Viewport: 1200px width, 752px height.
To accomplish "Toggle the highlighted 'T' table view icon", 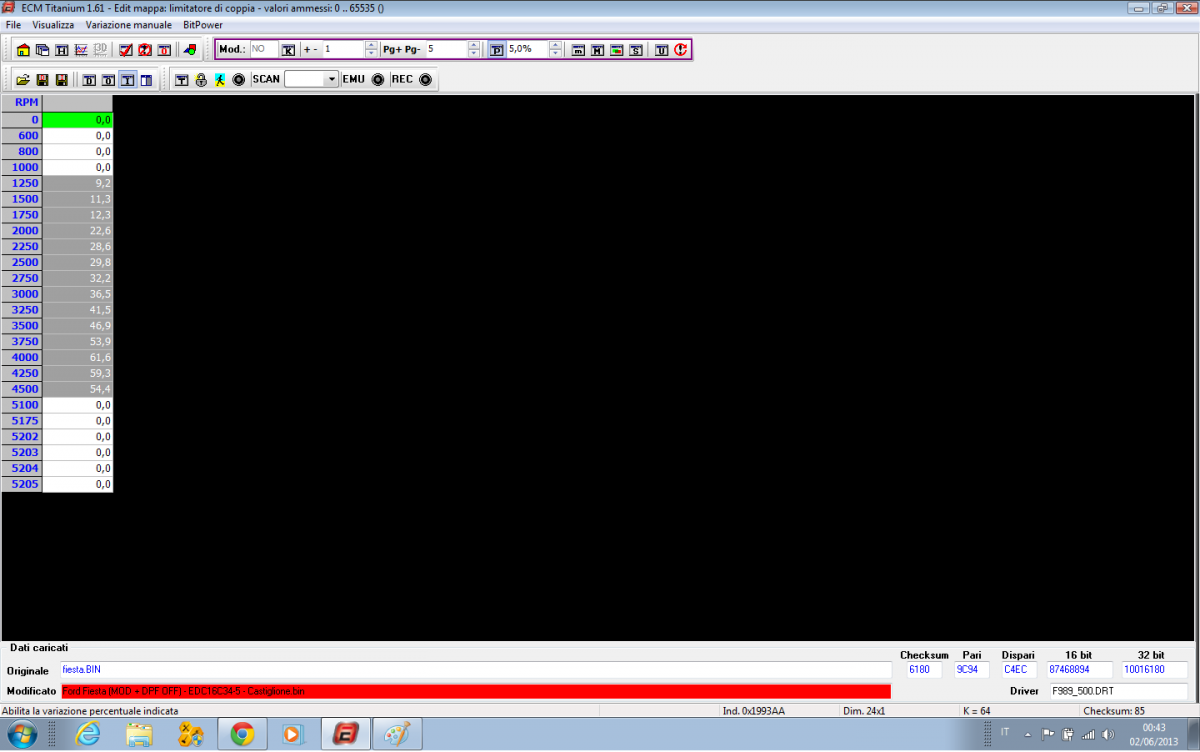I will [x=128, y=79].
